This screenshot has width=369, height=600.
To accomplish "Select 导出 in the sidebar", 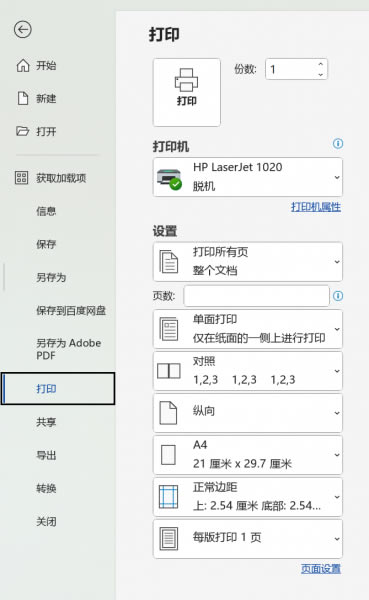I will pyautogui.click(x=46, y=455).
